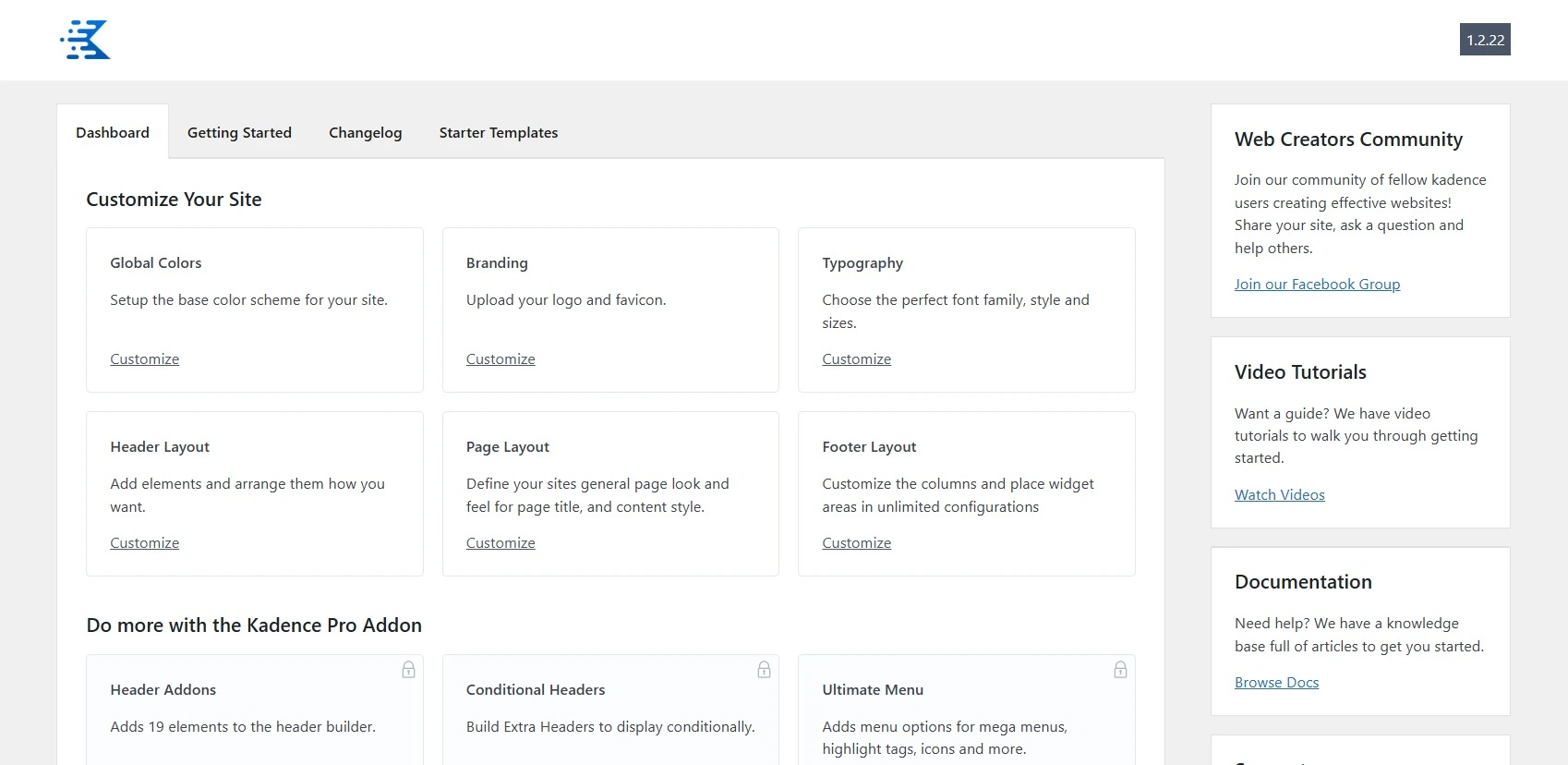The width and height of the screenshot is (1568, 765).
Task: Click the Browse Docs link
Action: pos(1276,682)
